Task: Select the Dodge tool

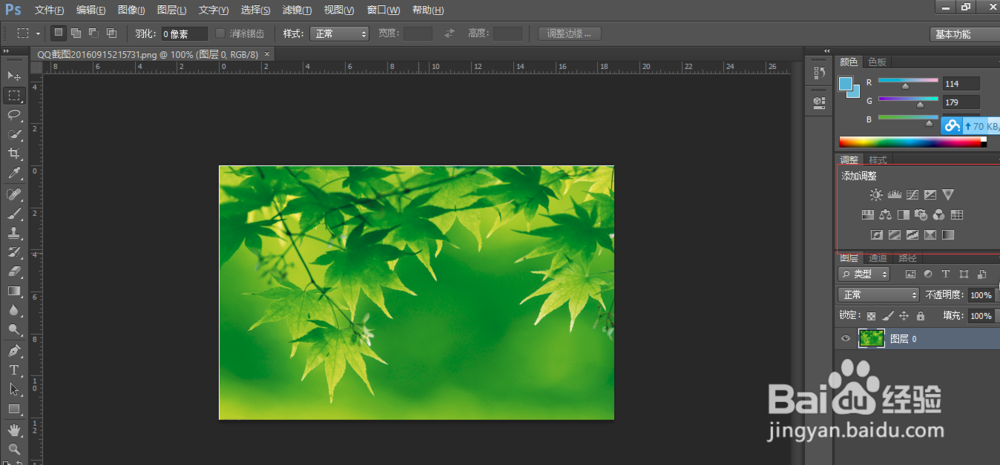Action: (x=14, y=330)
